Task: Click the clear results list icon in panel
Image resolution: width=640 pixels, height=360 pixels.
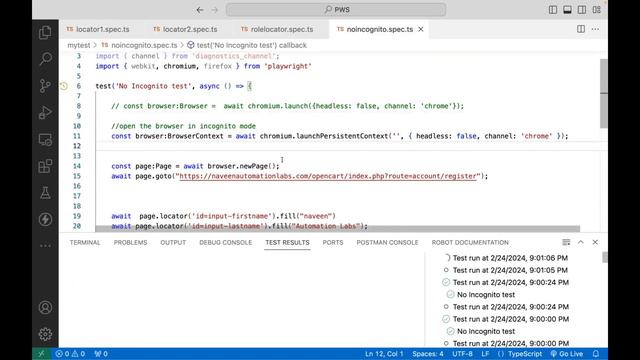Action: [566, 242]
